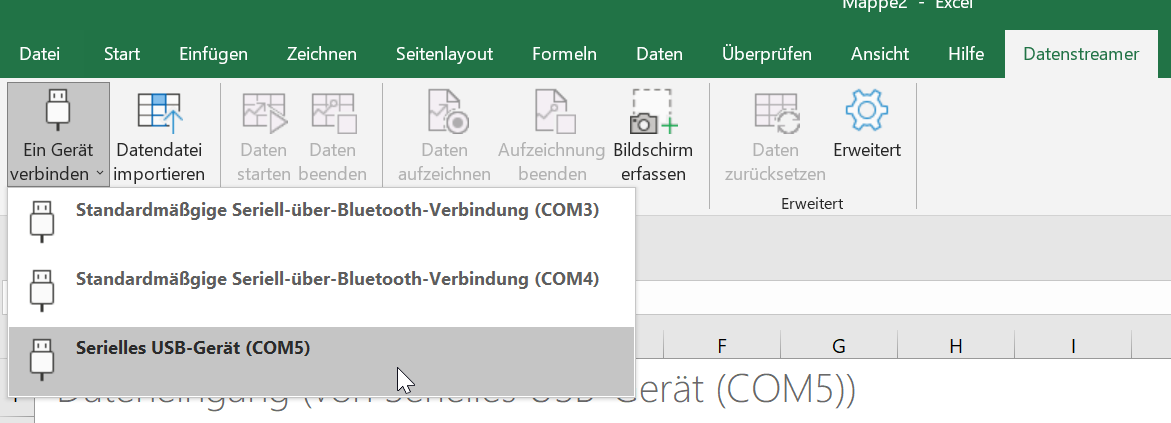The image size is (1171, 423).
Task: Switch to the Zeichnen tab
Action: pyautogui.click(x=322, y=54)
